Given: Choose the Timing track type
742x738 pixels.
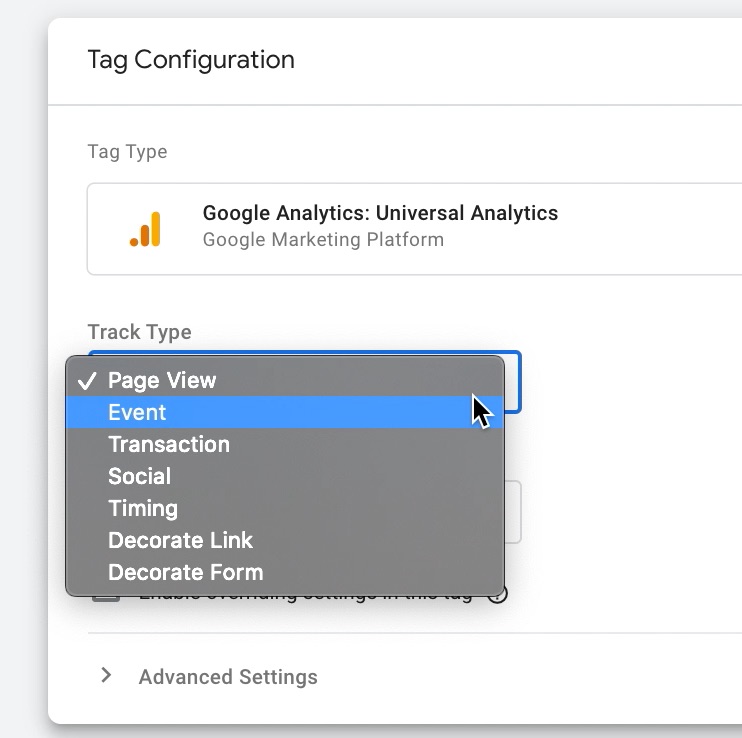Looking at the screenshot, I should pos(284,509).
